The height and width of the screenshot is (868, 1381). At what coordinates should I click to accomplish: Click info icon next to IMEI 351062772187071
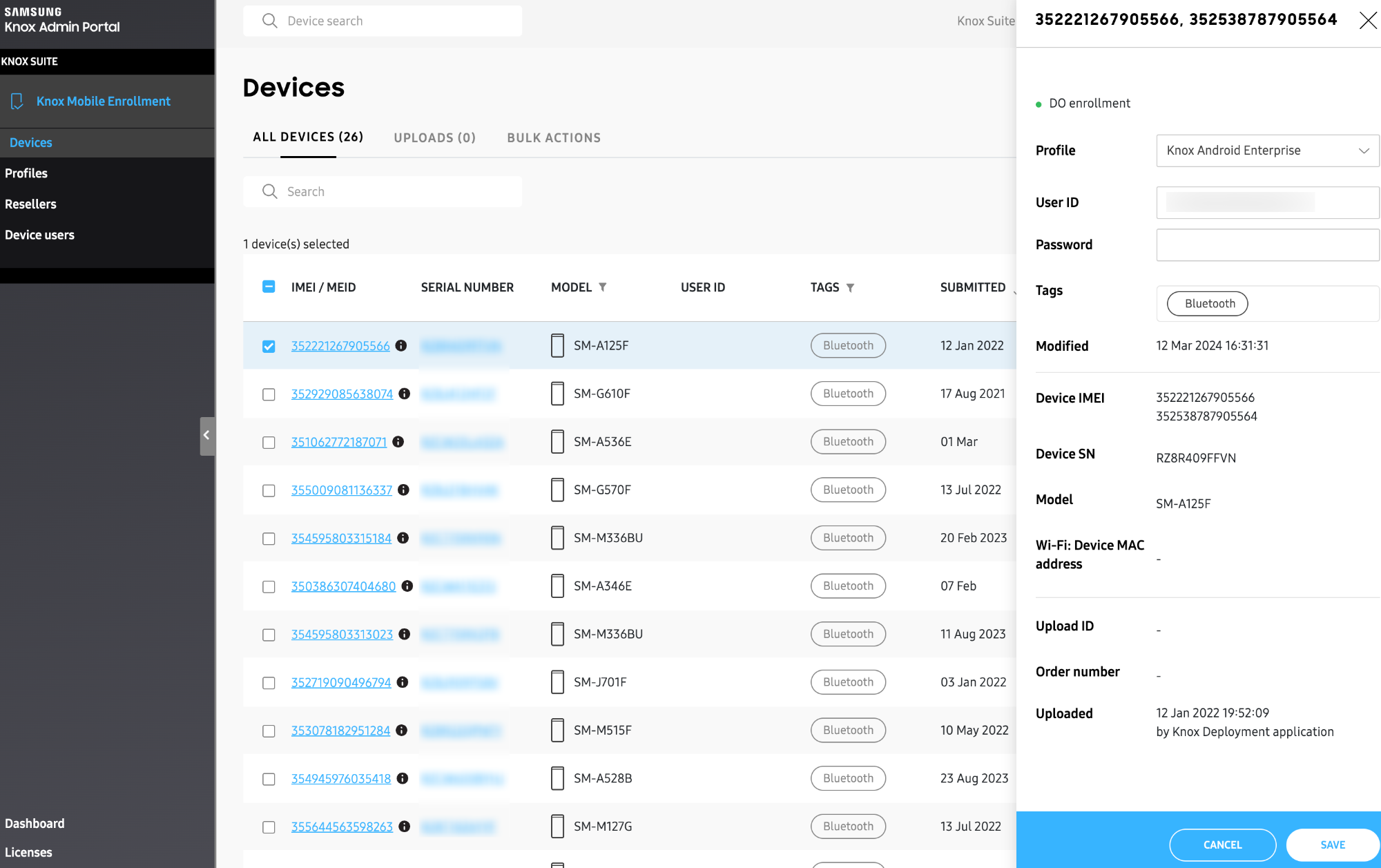(x=398, y=442)
